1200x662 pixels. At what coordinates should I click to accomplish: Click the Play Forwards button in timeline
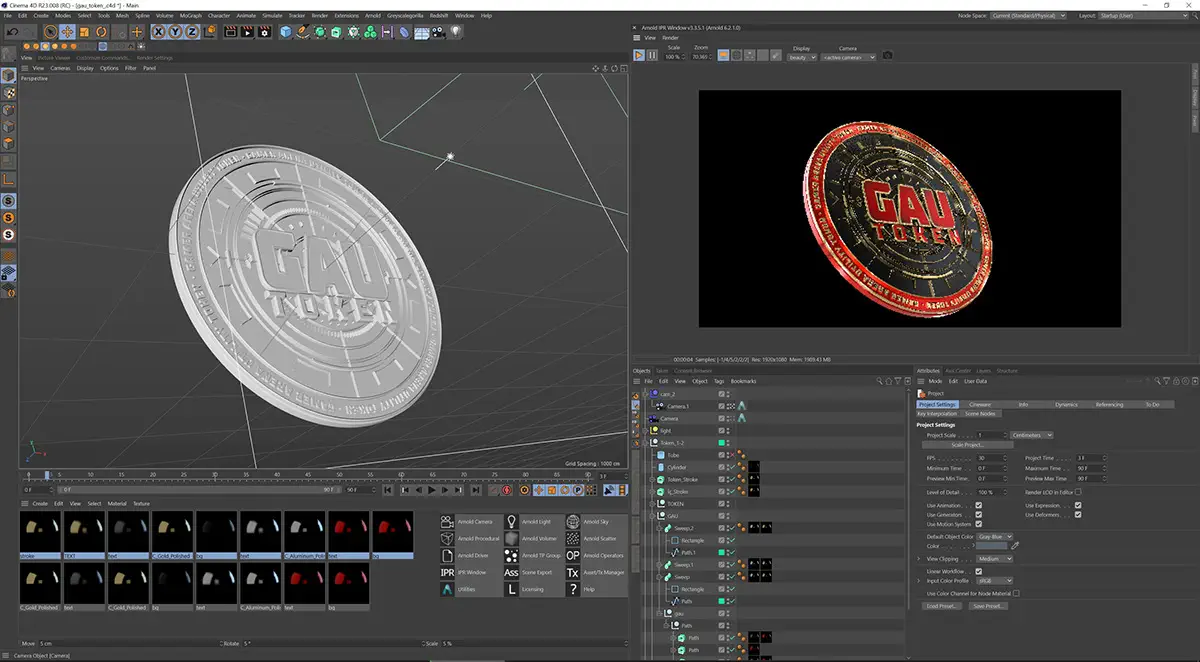click(x=432, y=490)
